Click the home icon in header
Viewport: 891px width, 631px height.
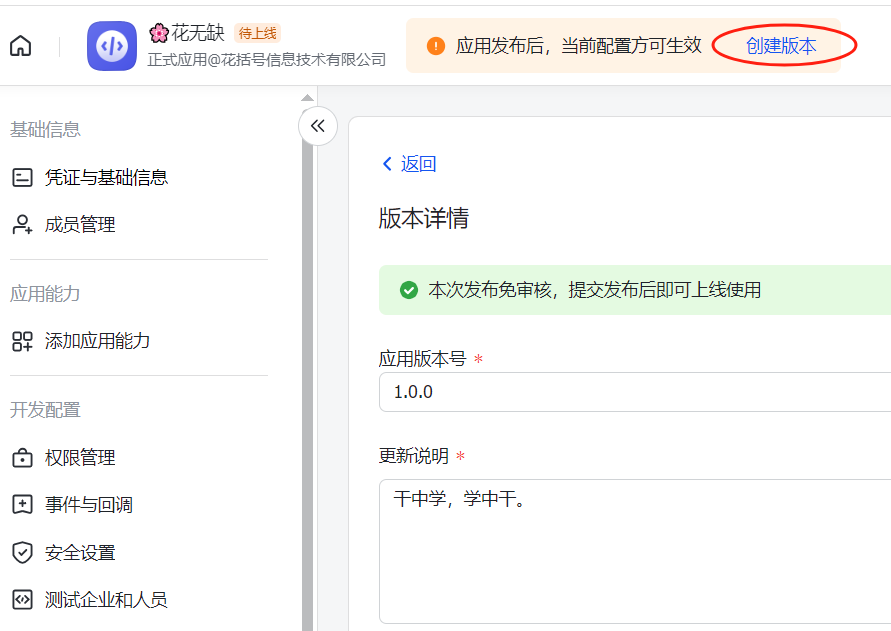20,46
